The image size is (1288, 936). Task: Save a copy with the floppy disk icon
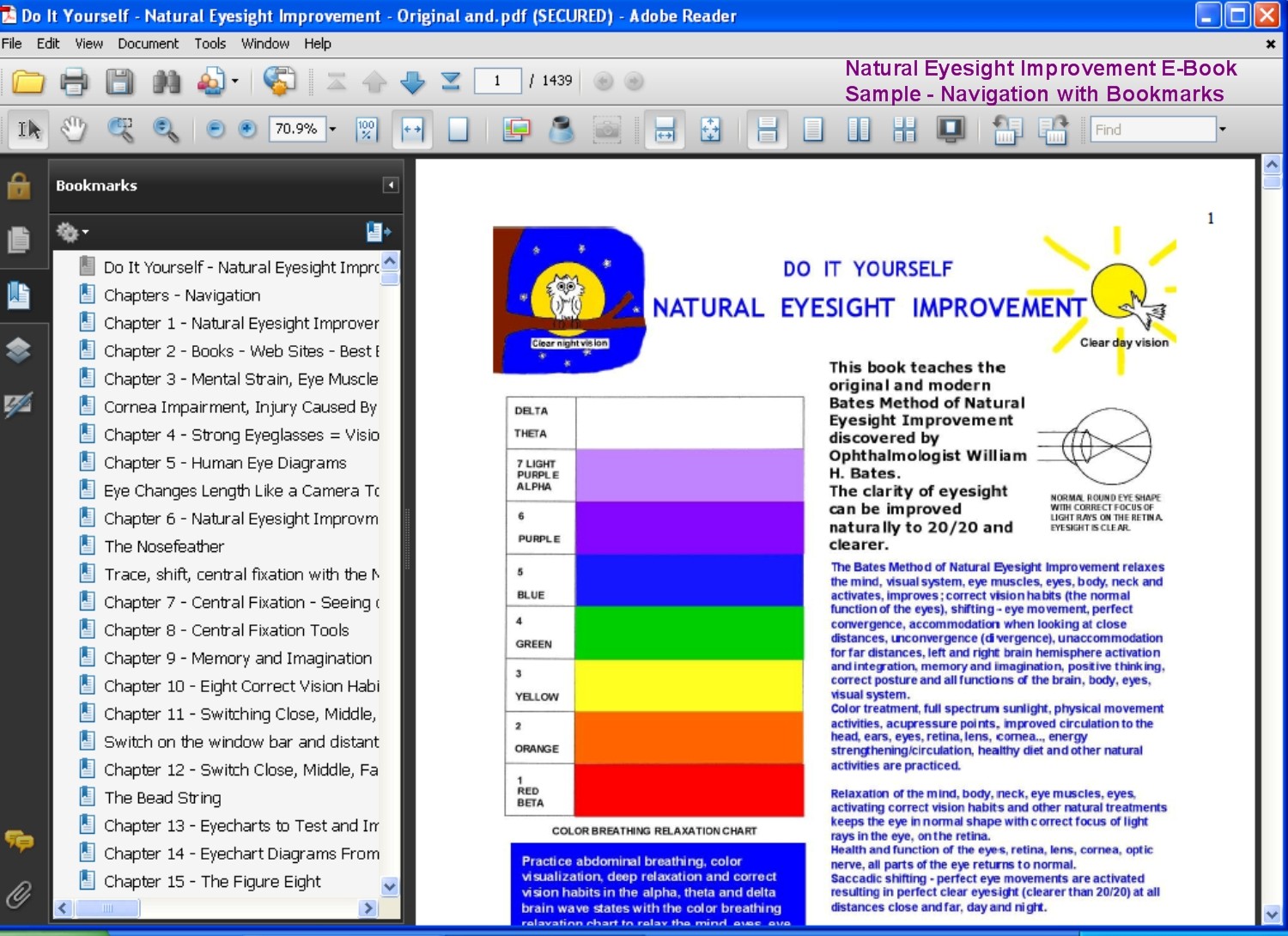click(119, 82)
